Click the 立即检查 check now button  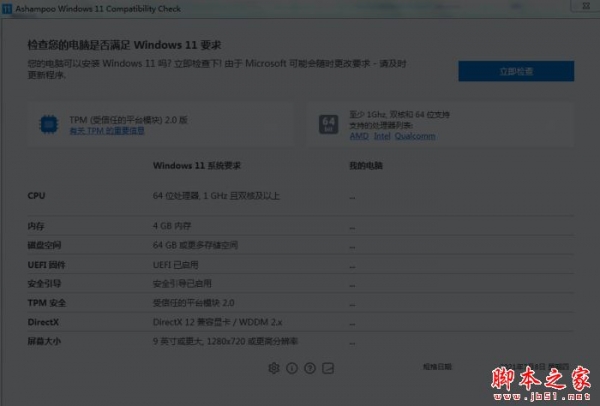[x=516, y=71]
